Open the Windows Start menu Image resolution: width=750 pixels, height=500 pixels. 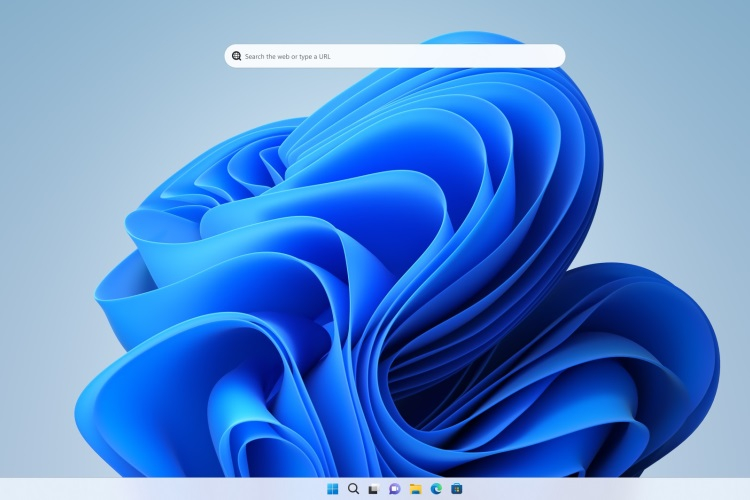(332, 489)
